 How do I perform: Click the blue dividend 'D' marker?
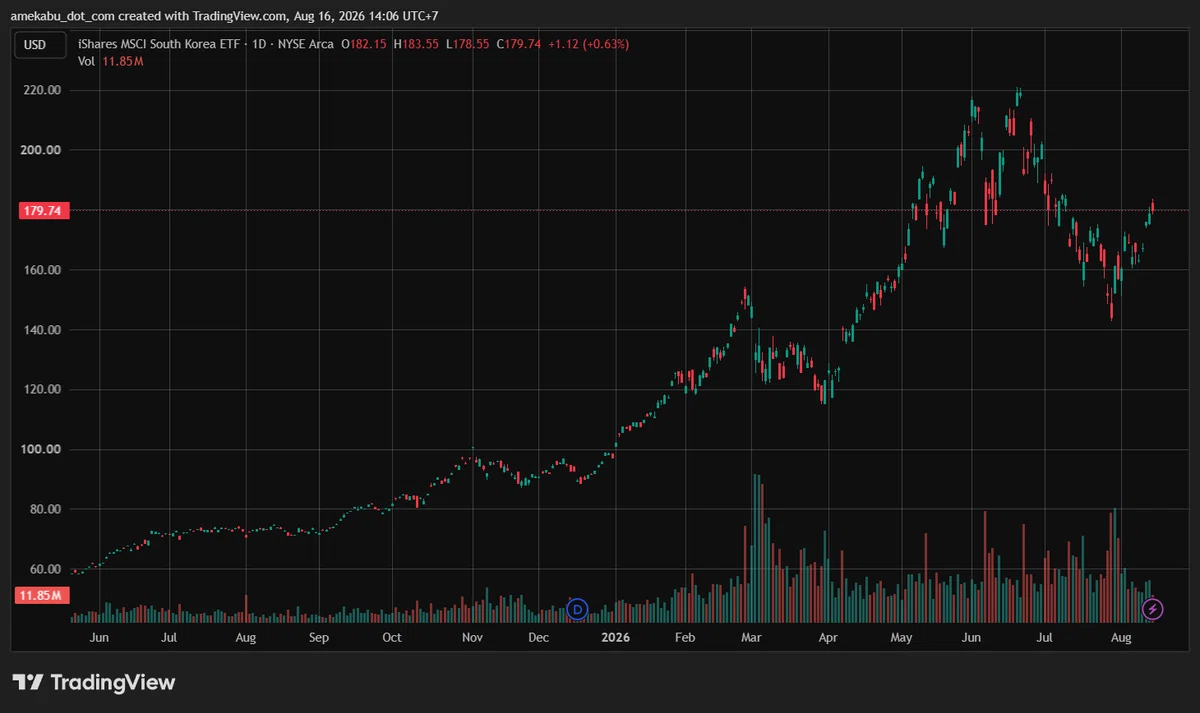tap(577, 608)
